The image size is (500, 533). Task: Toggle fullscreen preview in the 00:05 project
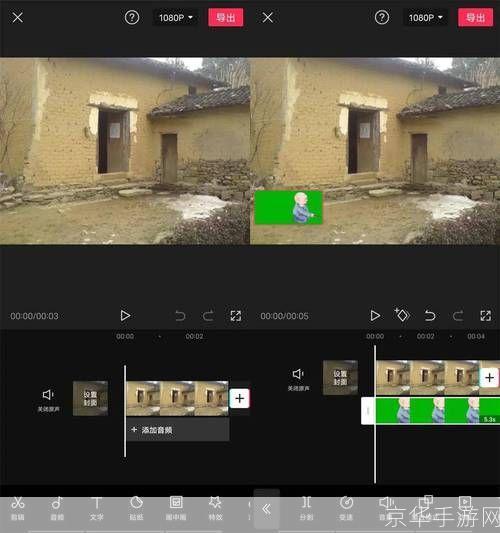485,316
